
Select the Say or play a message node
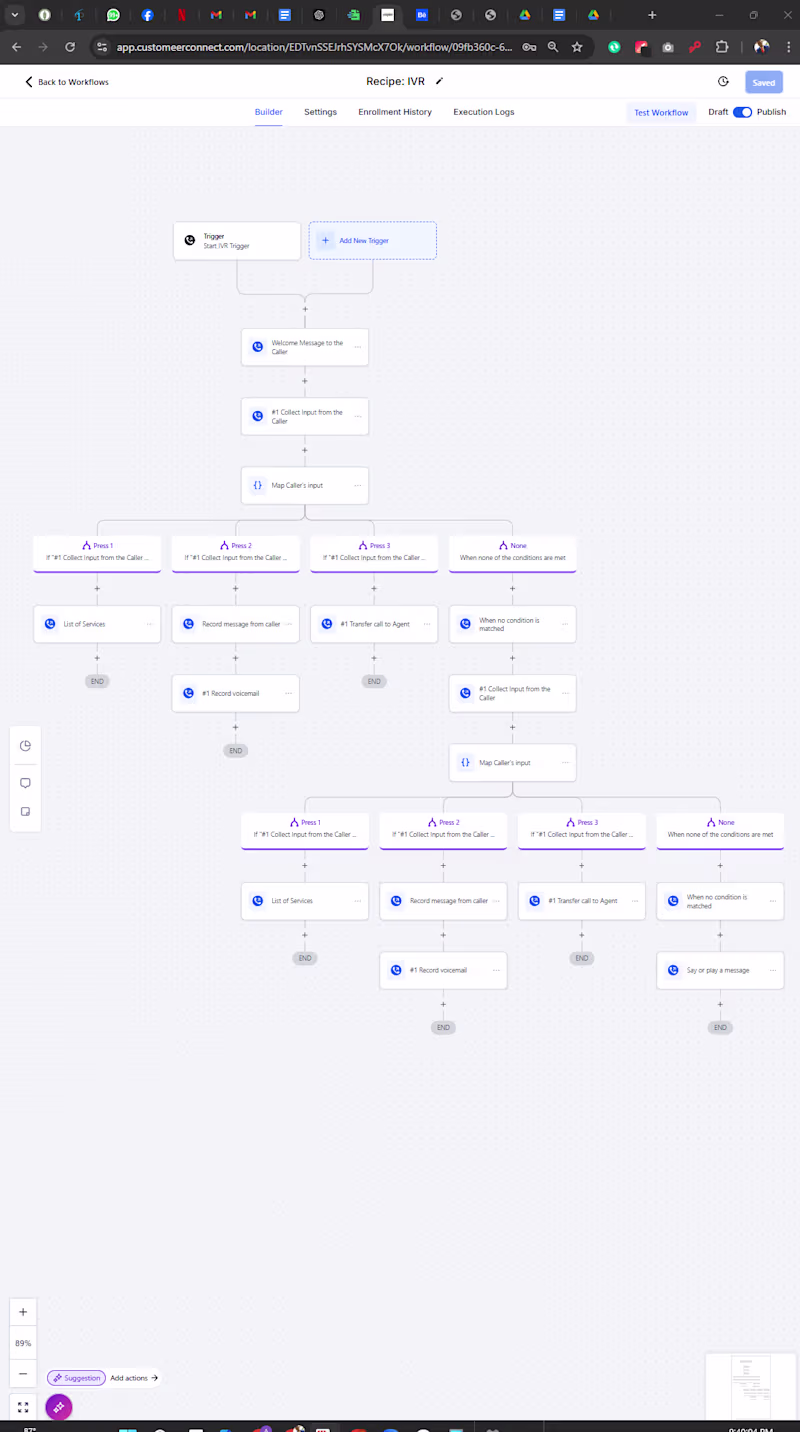(x=720, y=970)
